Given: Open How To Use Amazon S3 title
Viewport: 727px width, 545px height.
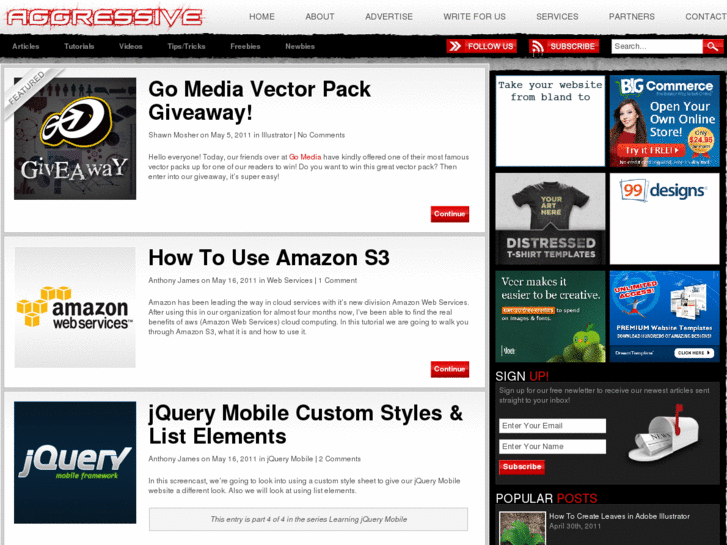Looking at the screenshot, I should [x=269, y=257].
